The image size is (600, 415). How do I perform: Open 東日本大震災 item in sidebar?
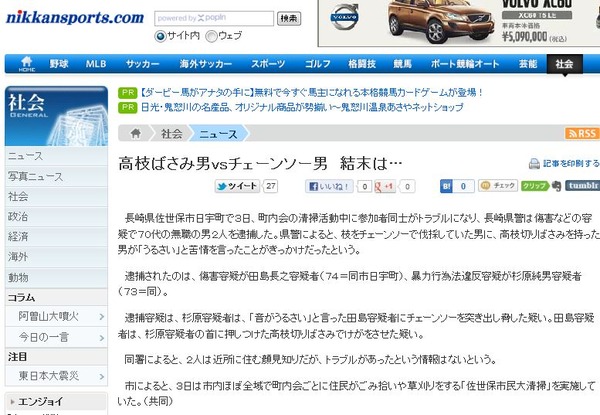pos(56,376)
